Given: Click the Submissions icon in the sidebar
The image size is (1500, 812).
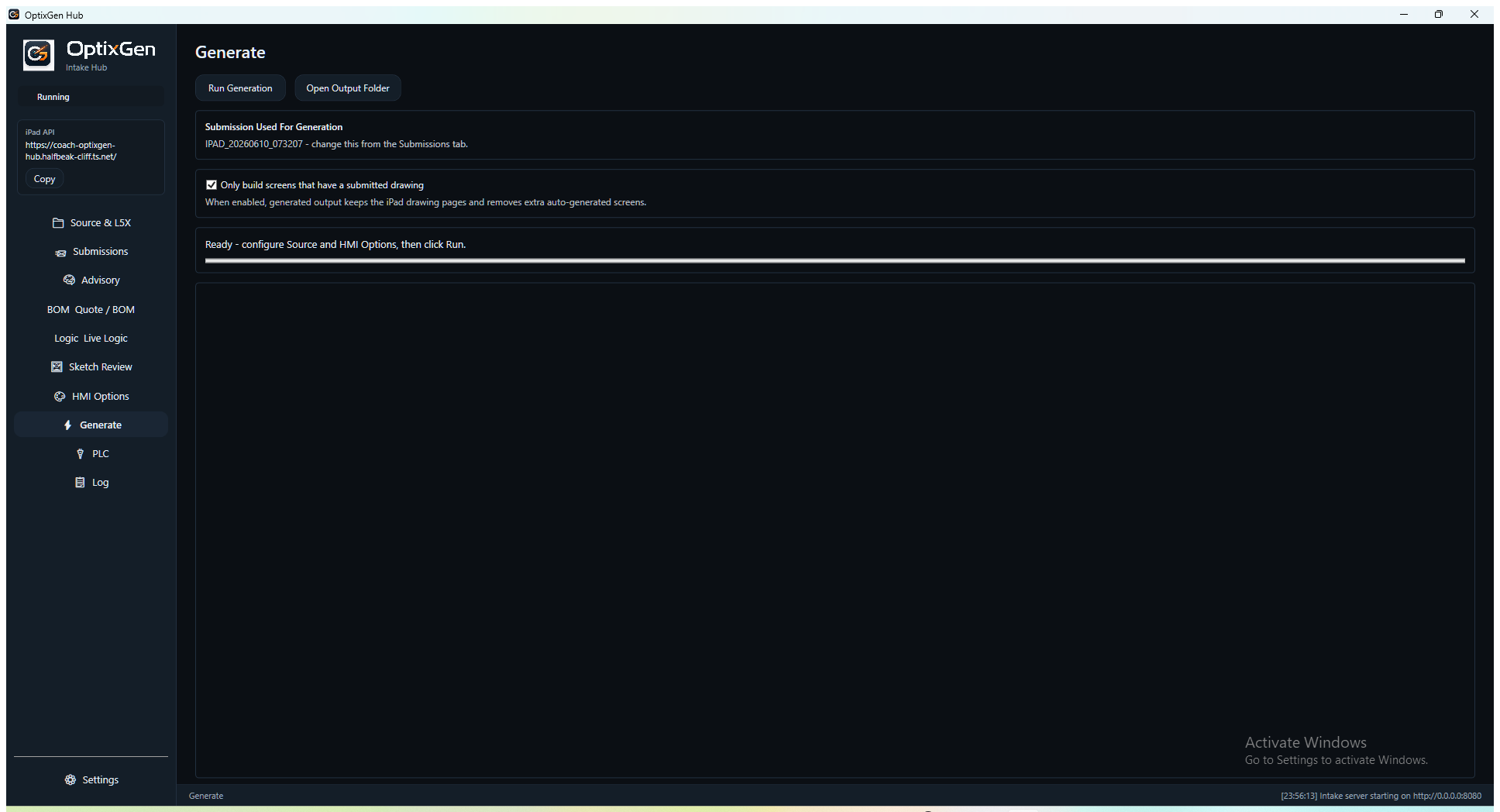Looking at the screenshot, I should [x=60, y=253].
